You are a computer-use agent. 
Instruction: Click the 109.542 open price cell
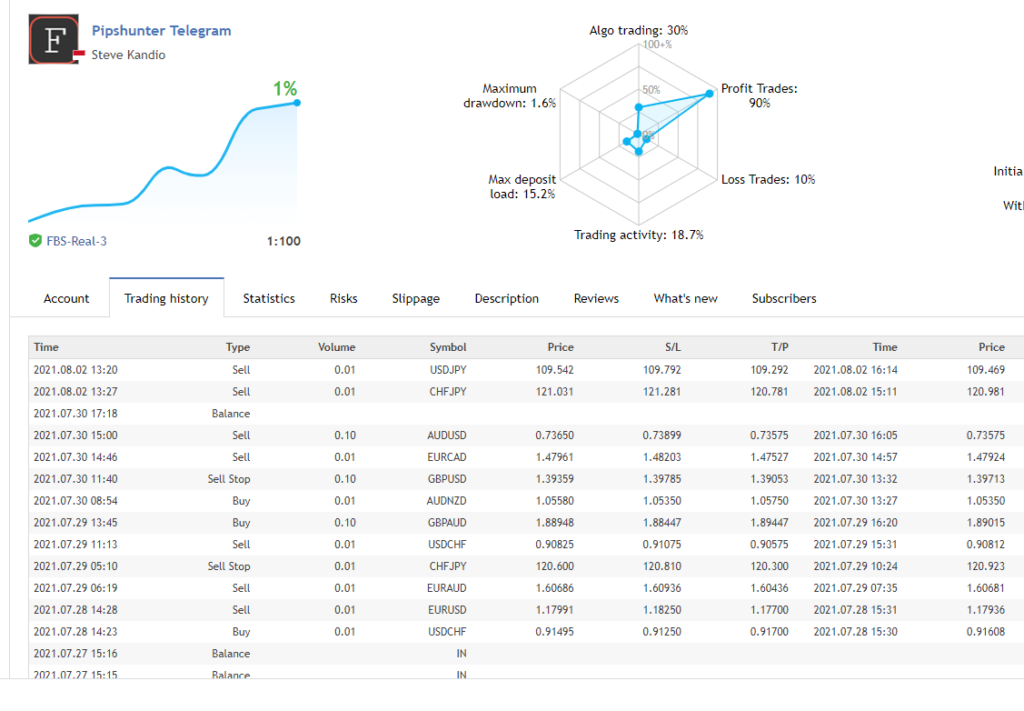[x=555, y=370]
